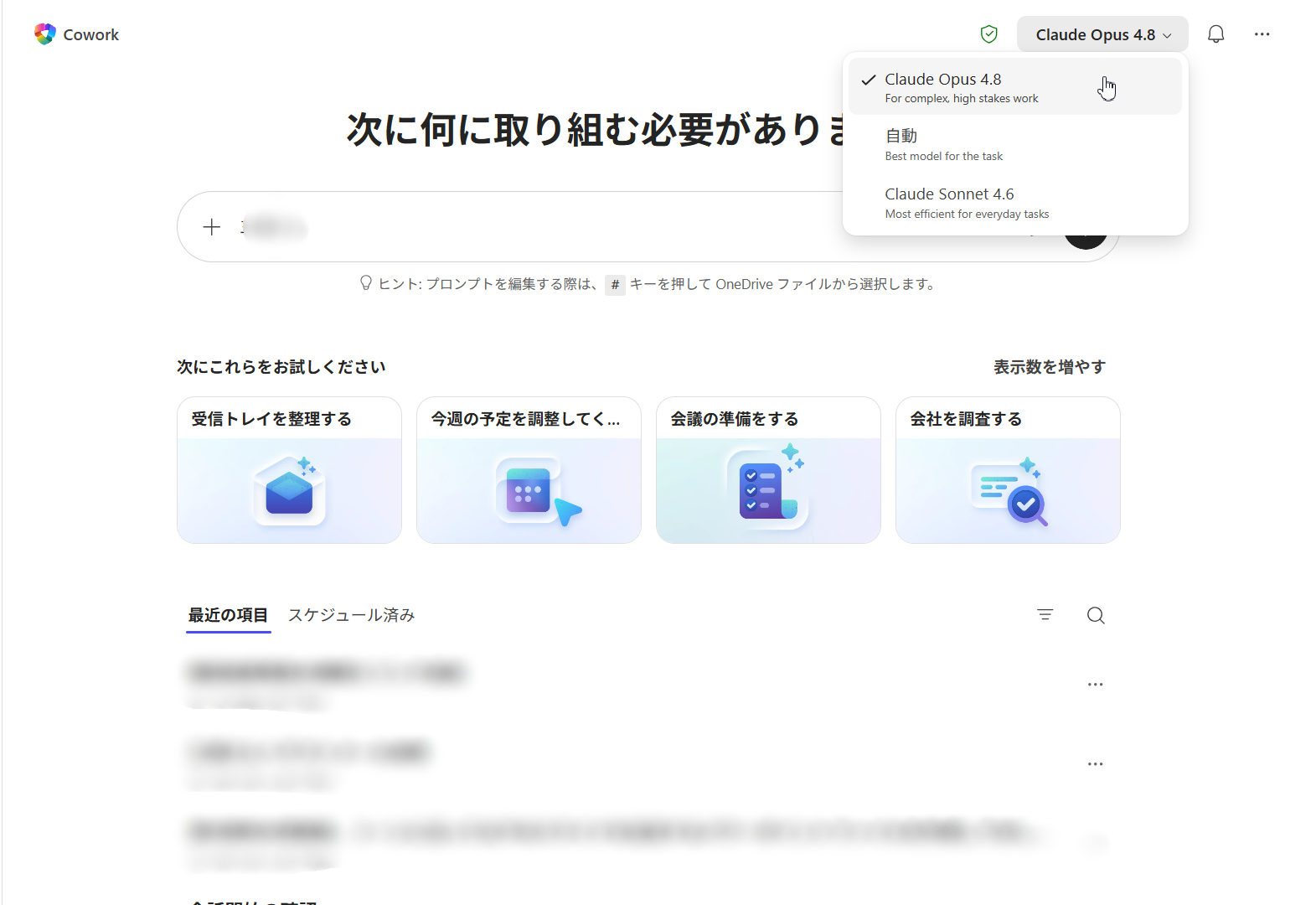Click 表示数を増やす link
Screen dimensions: 1316x905
pos(1050,367)
